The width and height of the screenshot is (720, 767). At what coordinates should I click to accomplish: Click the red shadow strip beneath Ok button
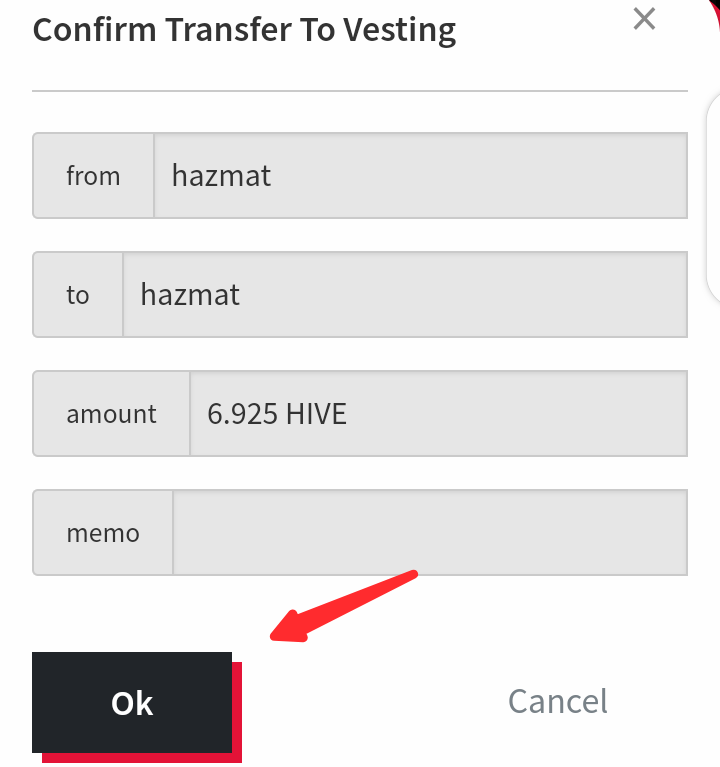142,758
